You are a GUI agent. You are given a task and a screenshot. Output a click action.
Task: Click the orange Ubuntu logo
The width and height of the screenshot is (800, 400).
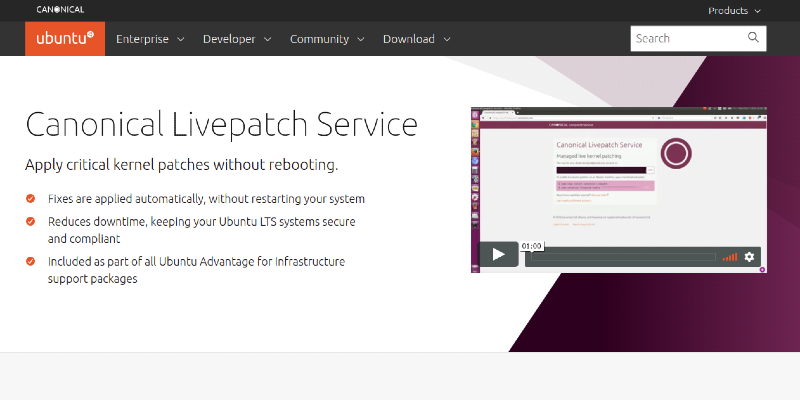click(x=65, y=39)
